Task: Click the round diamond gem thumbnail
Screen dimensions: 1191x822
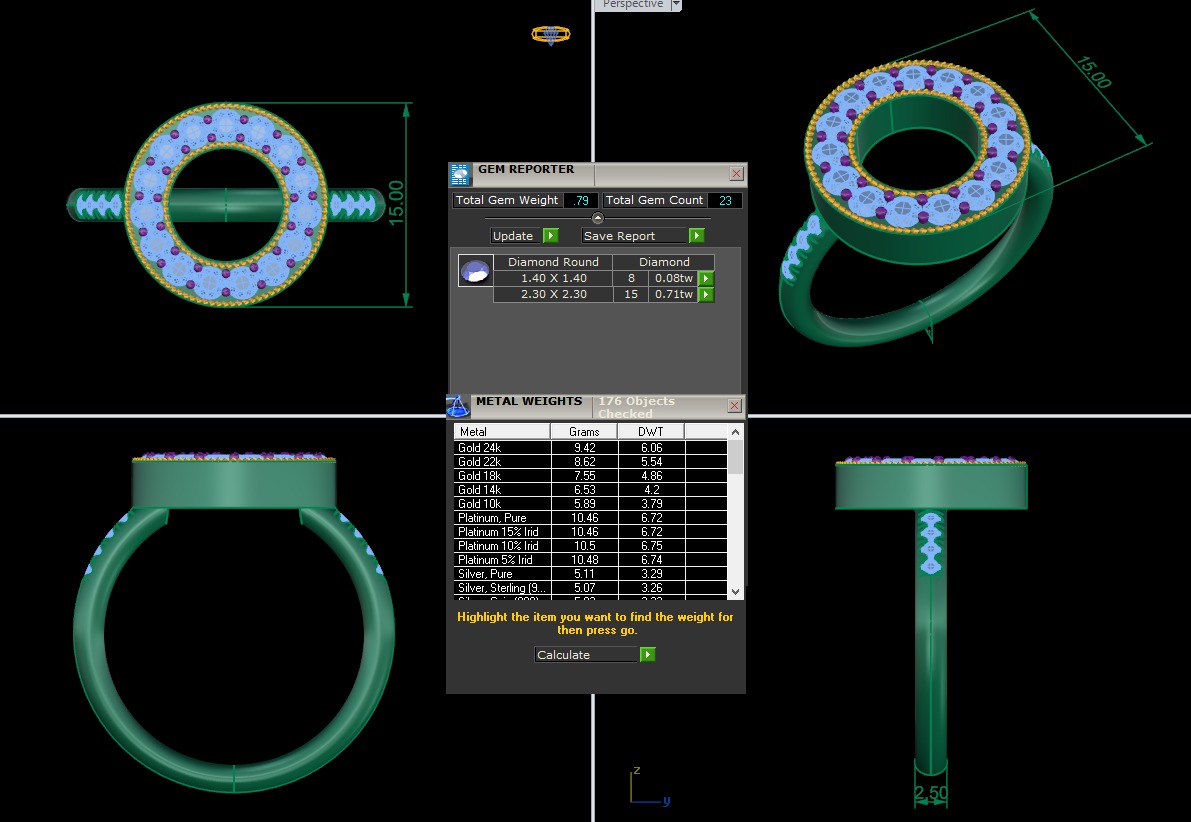Action: 474,271
